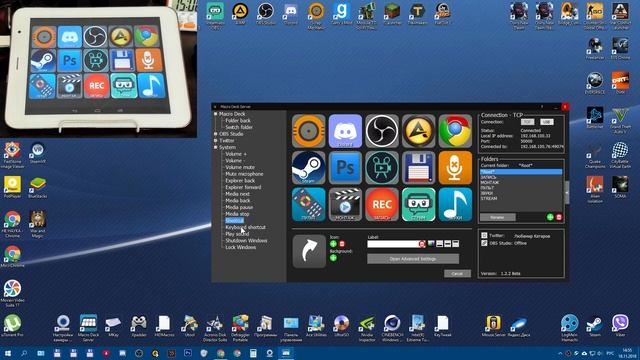Image resolution: width=640 pixels, height=360 pixels.
Task: Collapse the System tree node
Action: tap(216, 147)
